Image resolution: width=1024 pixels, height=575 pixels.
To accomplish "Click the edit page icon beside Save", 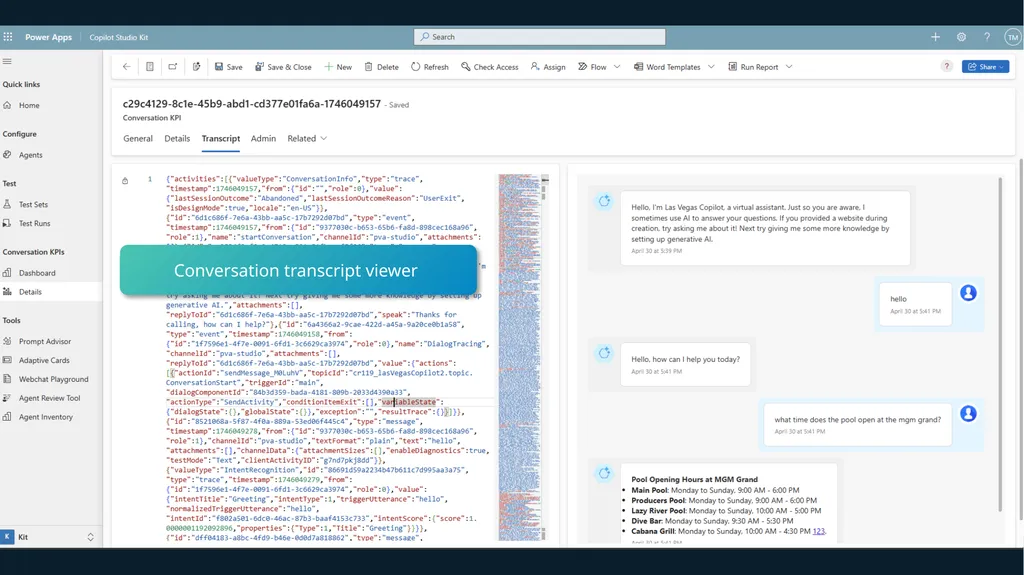I will (x=196, y=67).
